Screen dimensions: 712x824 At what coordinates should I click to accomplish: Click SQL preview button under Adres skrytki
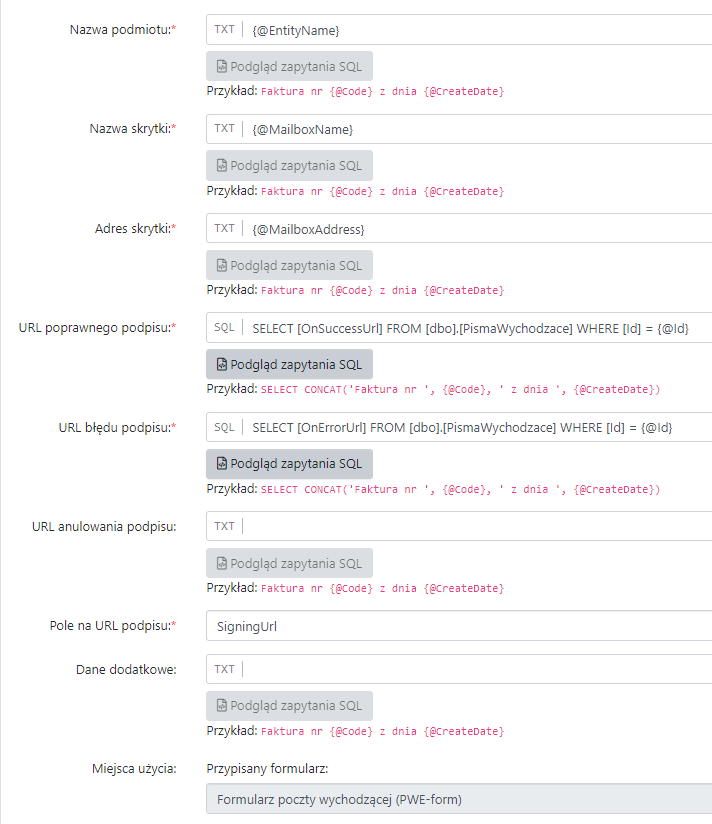point(289,265)
